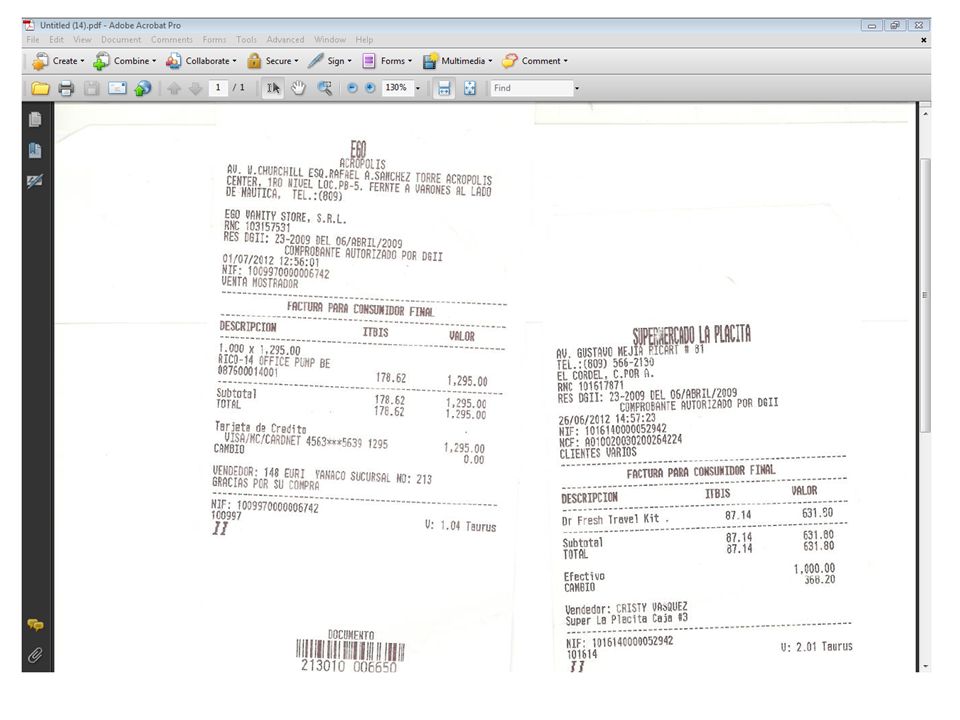Click the Secure padlock icon
960x720 pixels.
[x=254, y=61]
